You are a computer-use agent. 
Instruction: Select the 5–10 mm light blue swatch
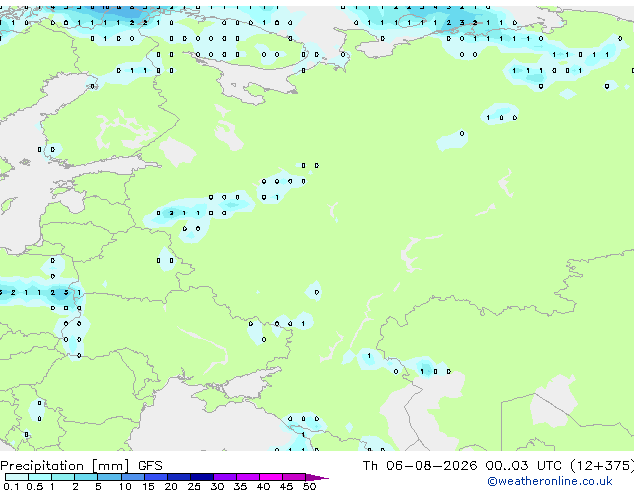[x=109, y=477]
